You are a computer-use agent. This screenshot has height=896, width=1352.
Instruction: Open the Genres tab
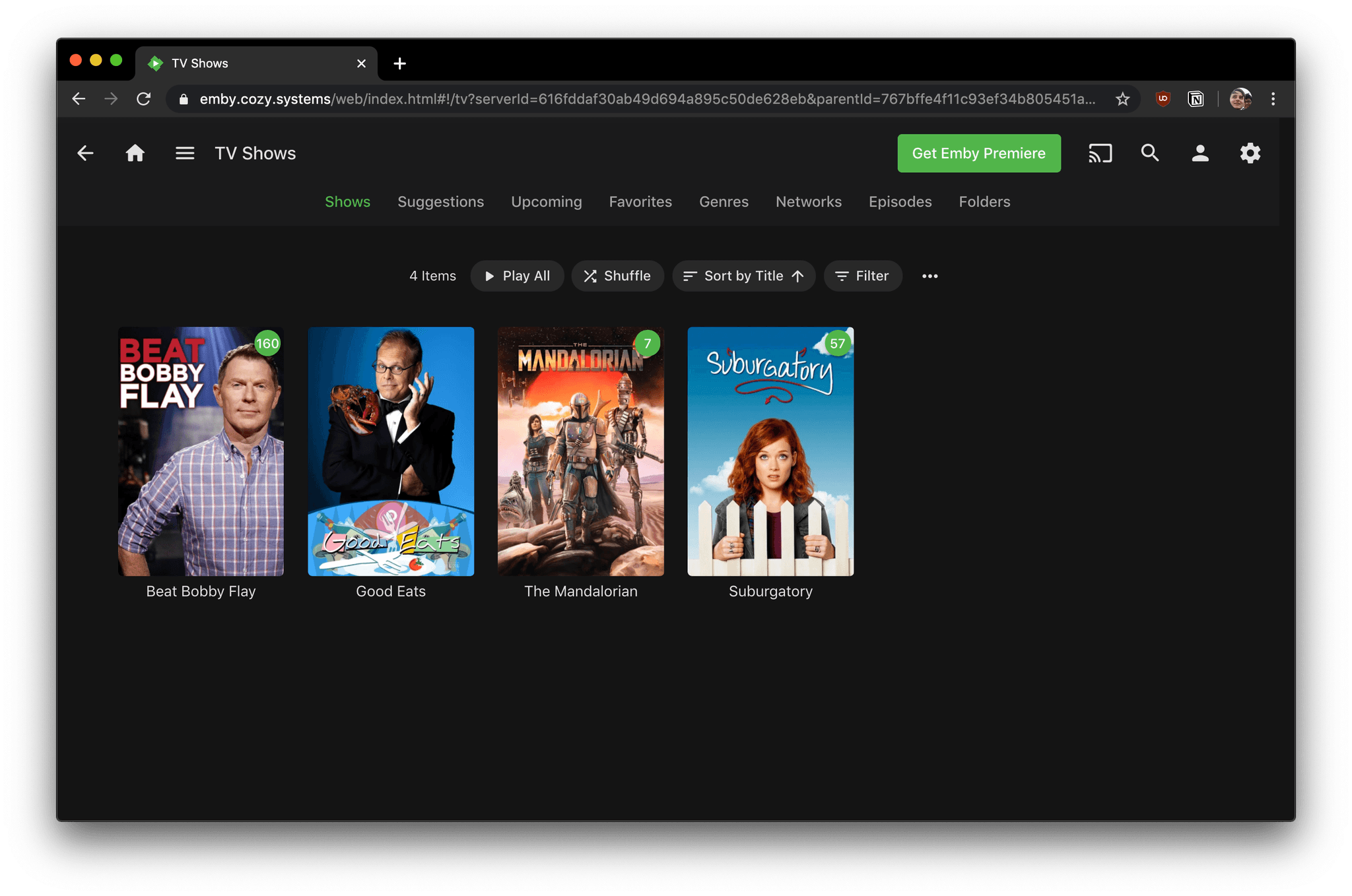coord(724,202)
